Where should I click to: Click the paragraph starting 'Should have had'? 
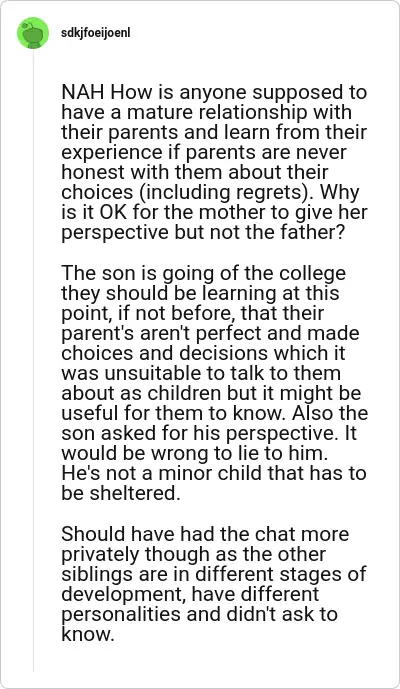point(214,584)
